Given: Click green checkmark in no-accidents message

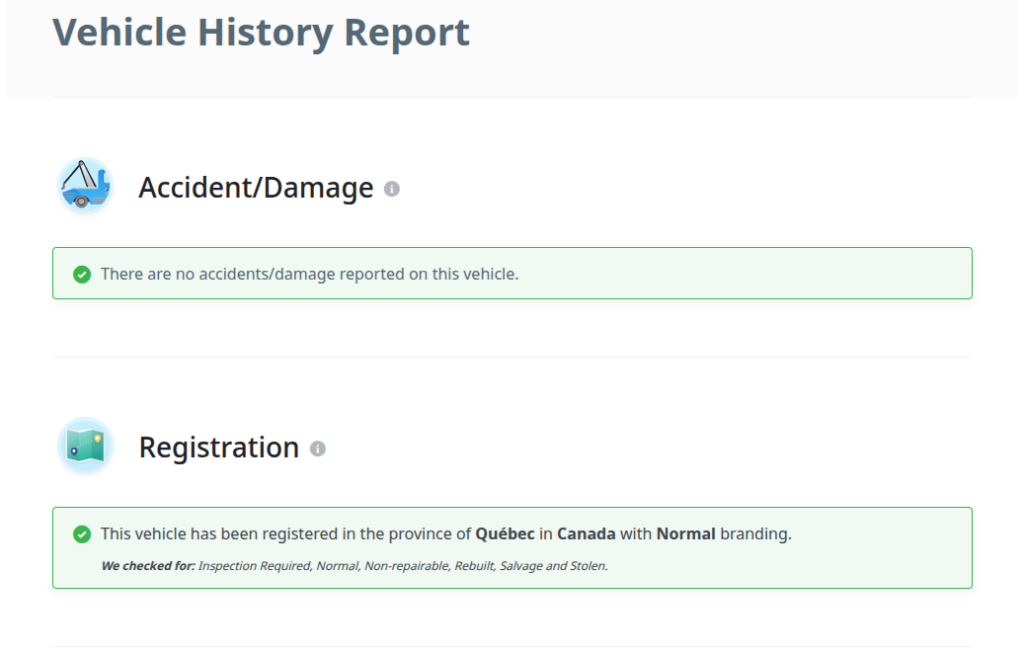Looking at the screenshot, I should point(82,274).
